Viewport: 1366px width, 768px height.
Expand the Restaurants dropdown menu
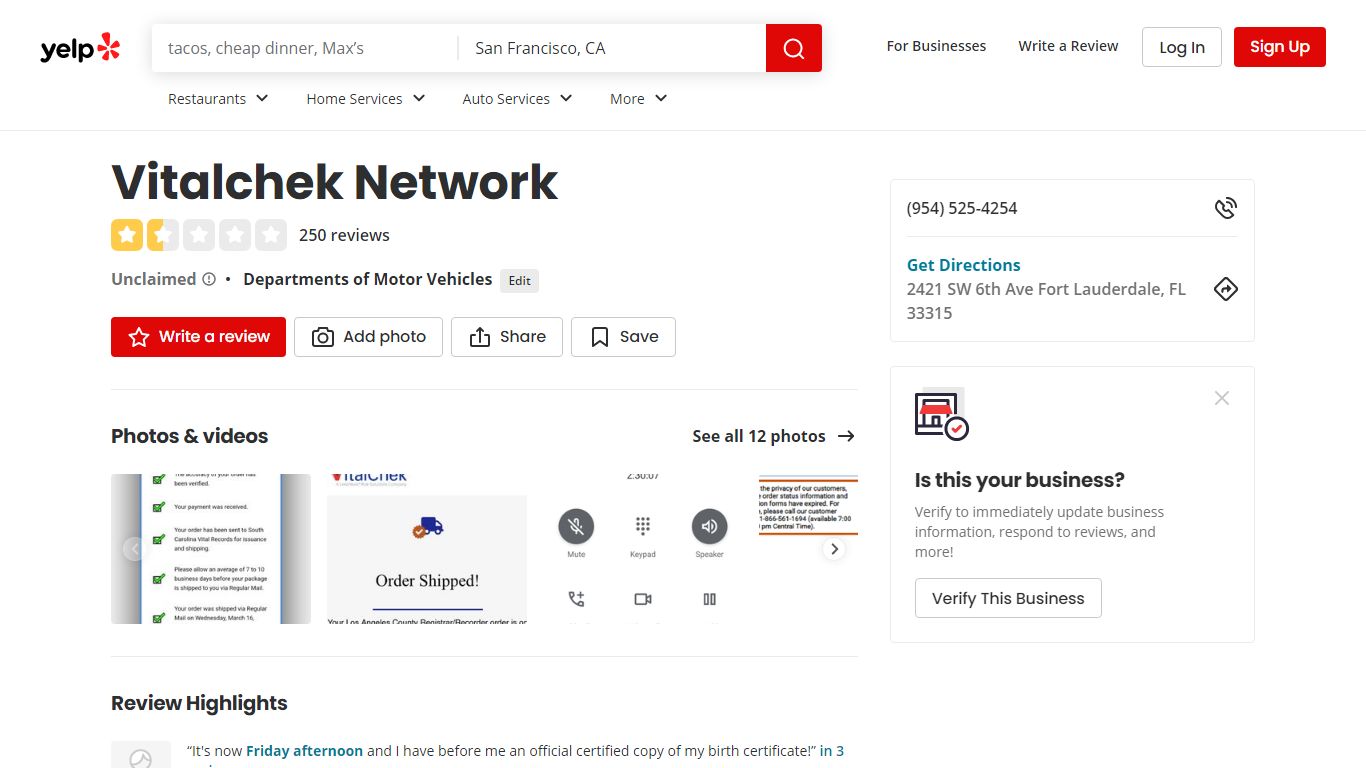pyautogui.click(x=218, y=98)
